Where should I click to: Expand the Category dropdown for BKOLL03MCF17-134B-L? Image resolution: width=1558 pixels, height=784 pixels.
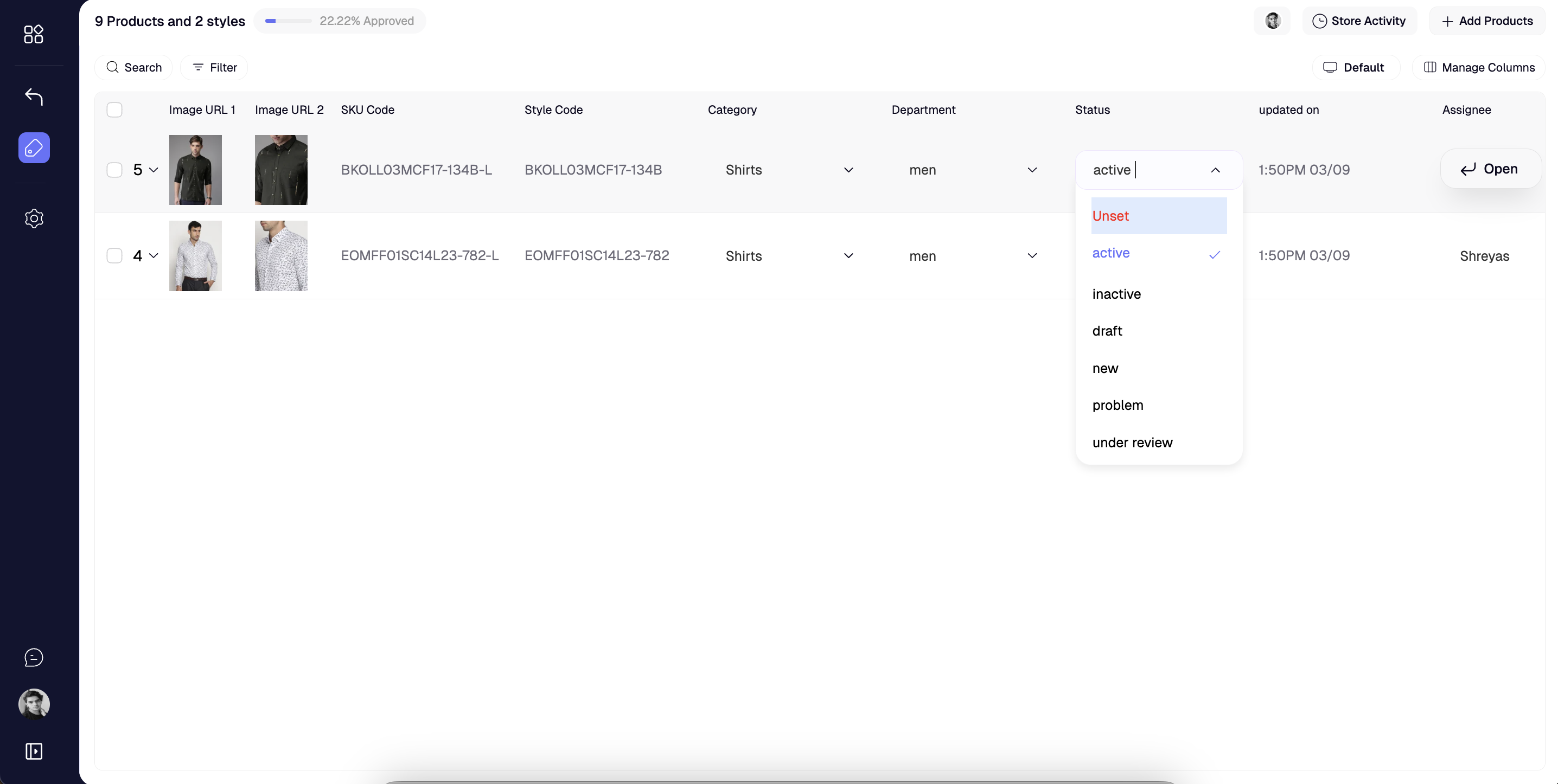[x=848, y=170]
